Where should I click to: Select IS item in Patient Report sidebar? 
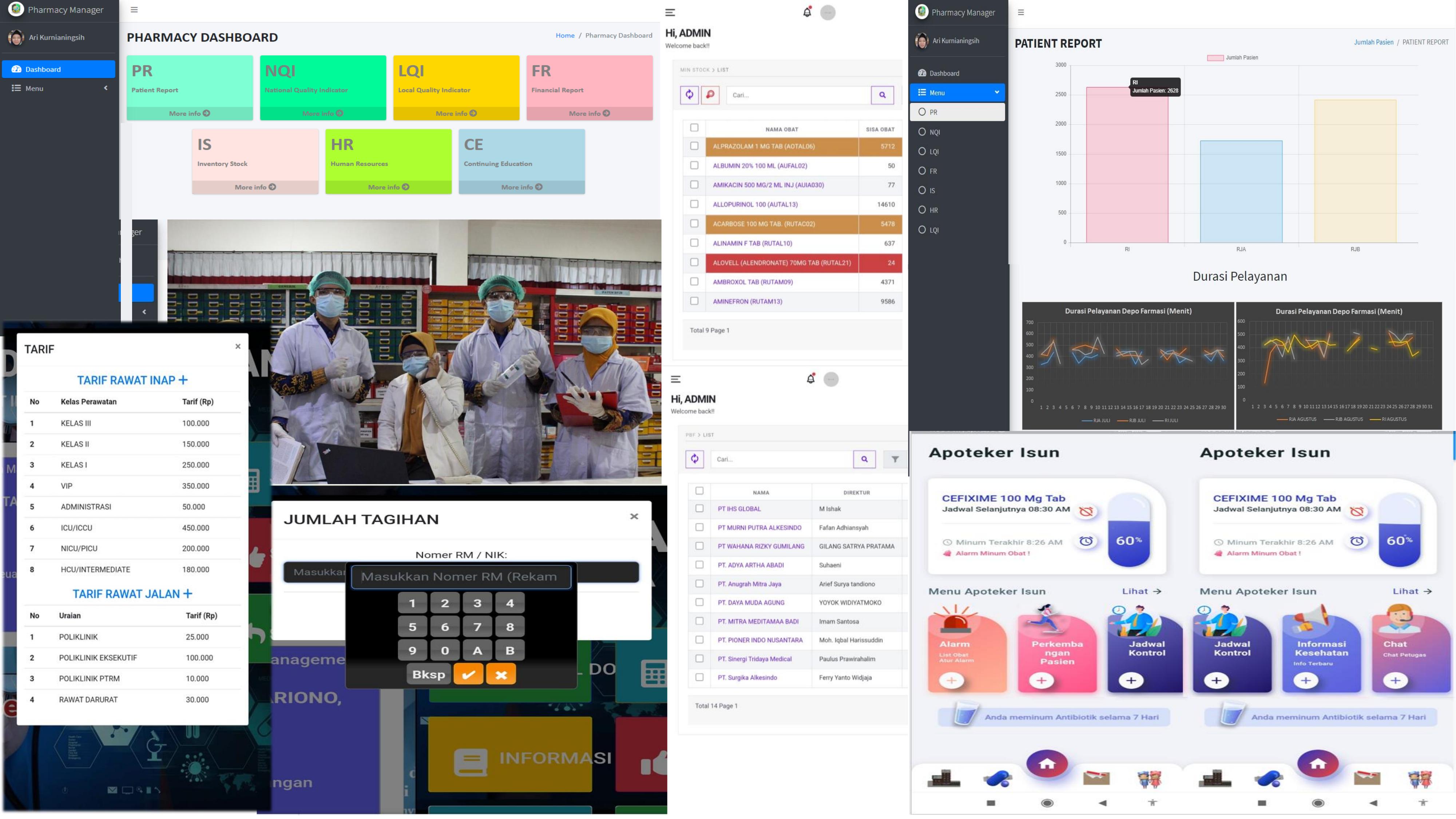pos(957,190)
